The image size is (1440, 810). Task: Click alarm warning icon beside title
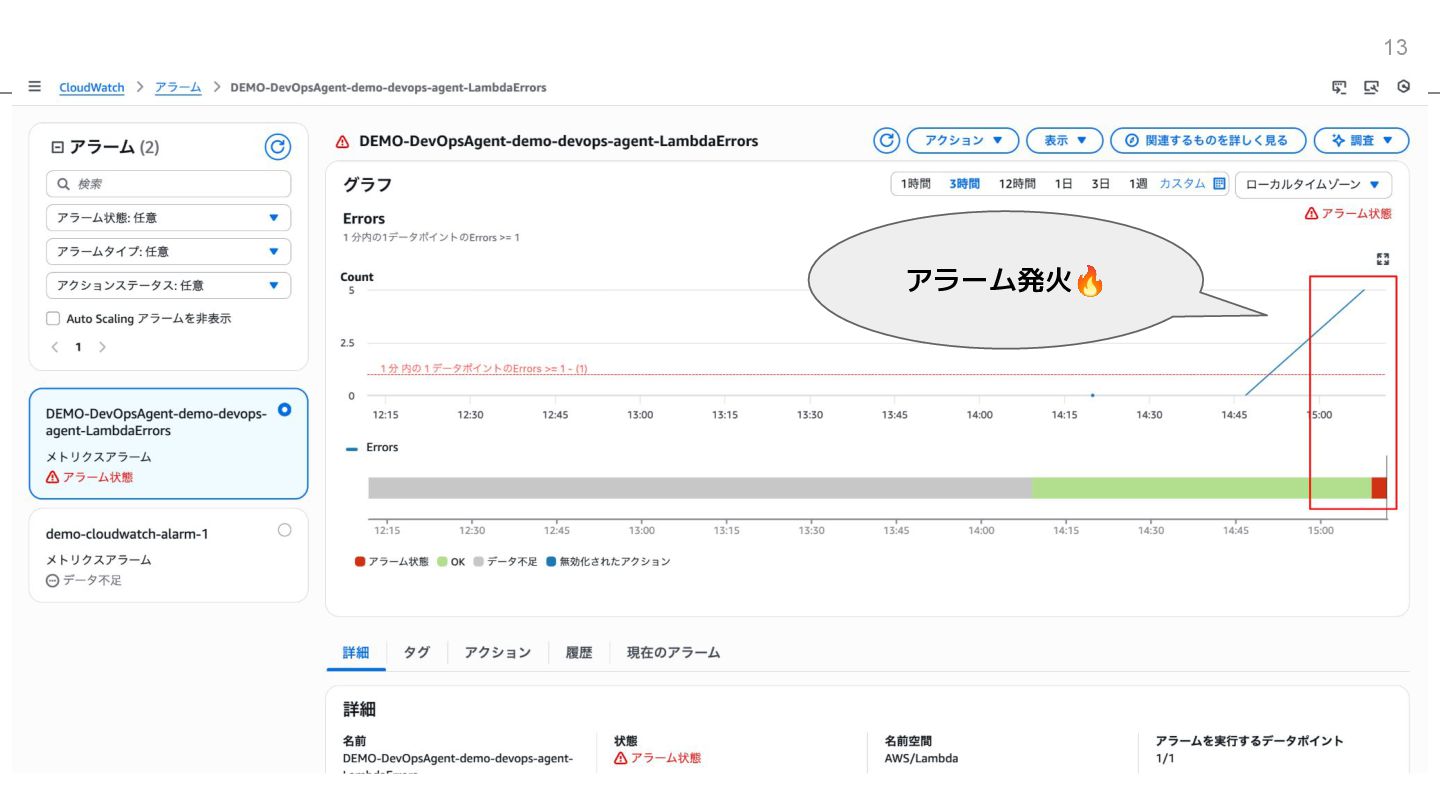click(343, 141)
